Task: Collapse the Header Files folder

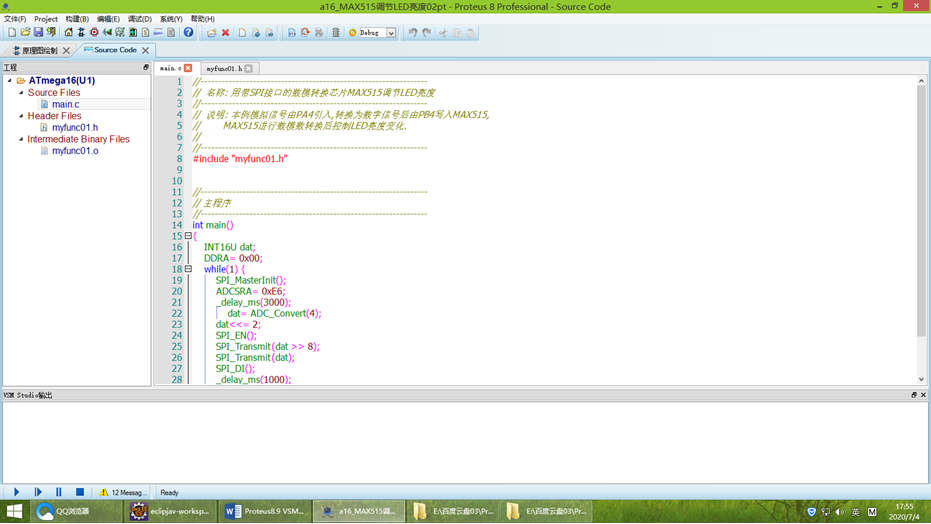Action: pos(21,116)
